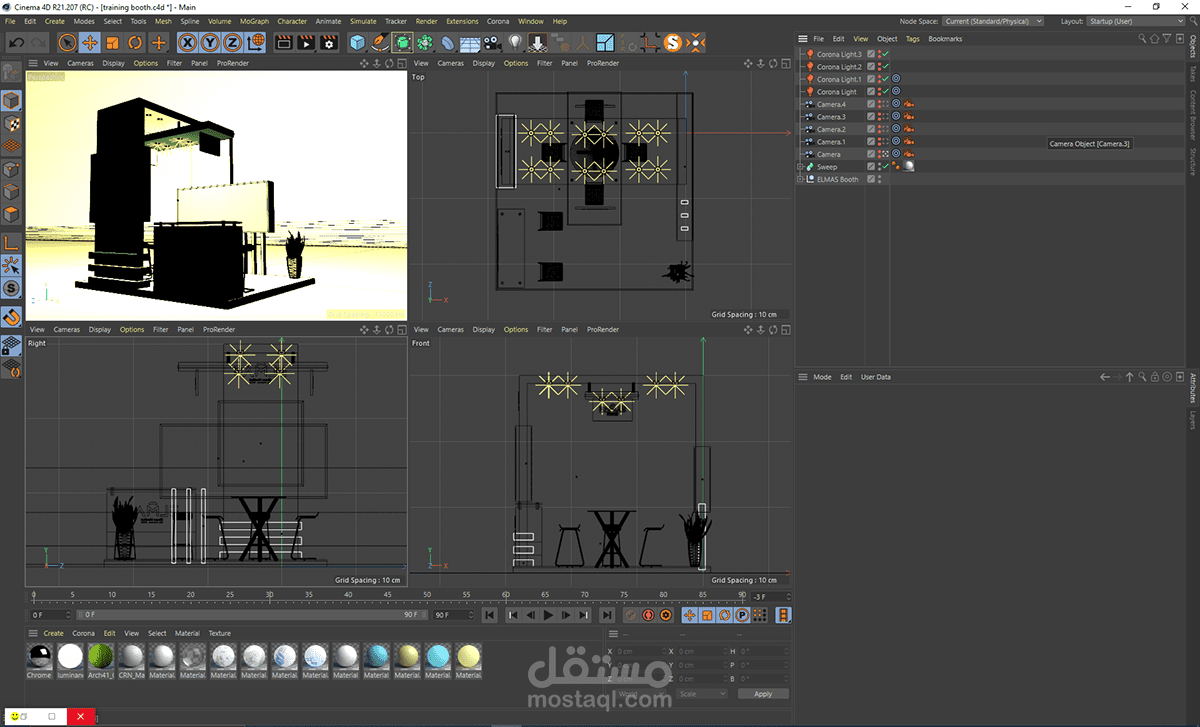Toggle the enable checkmark for Corona Light.3
Viewport: 1200px width, 727px height.
885,54
